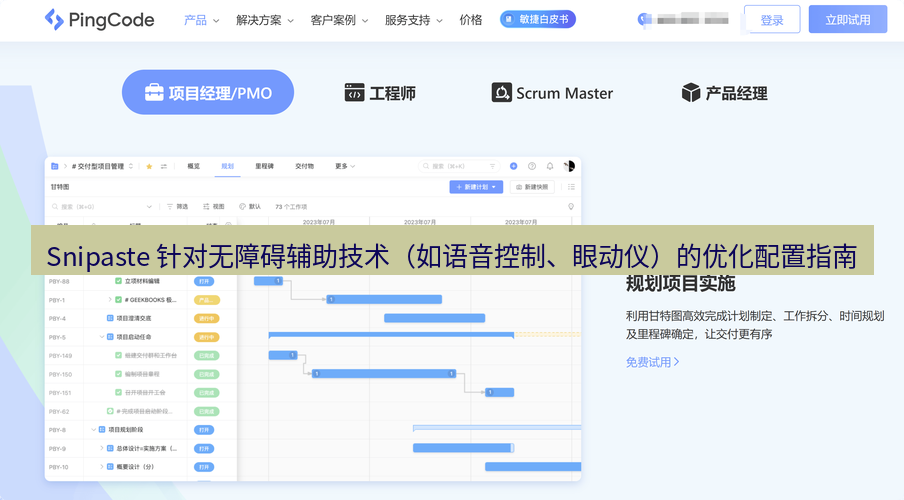
Task: Click the help question mark icon
Action: [532, 166]
